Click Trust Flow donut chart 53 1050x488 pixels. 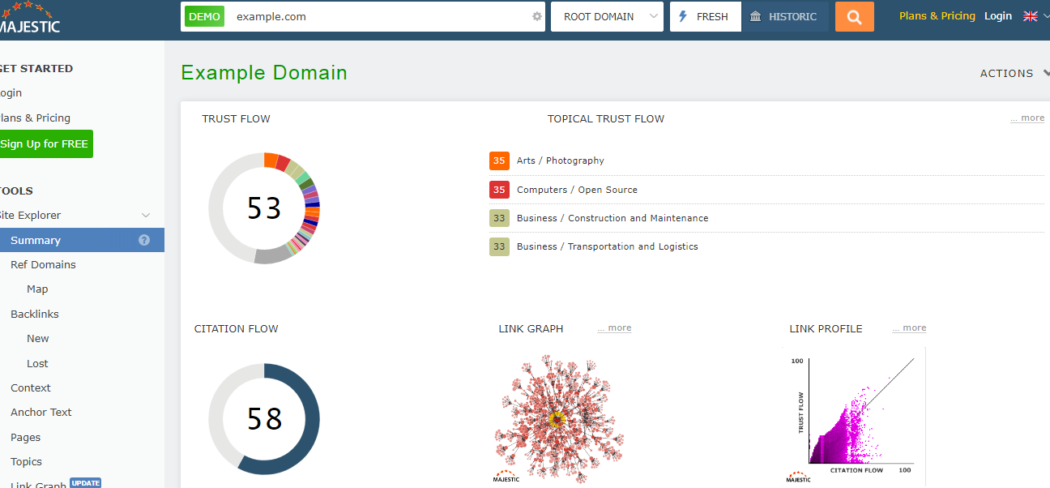click(x=264, y=208)
